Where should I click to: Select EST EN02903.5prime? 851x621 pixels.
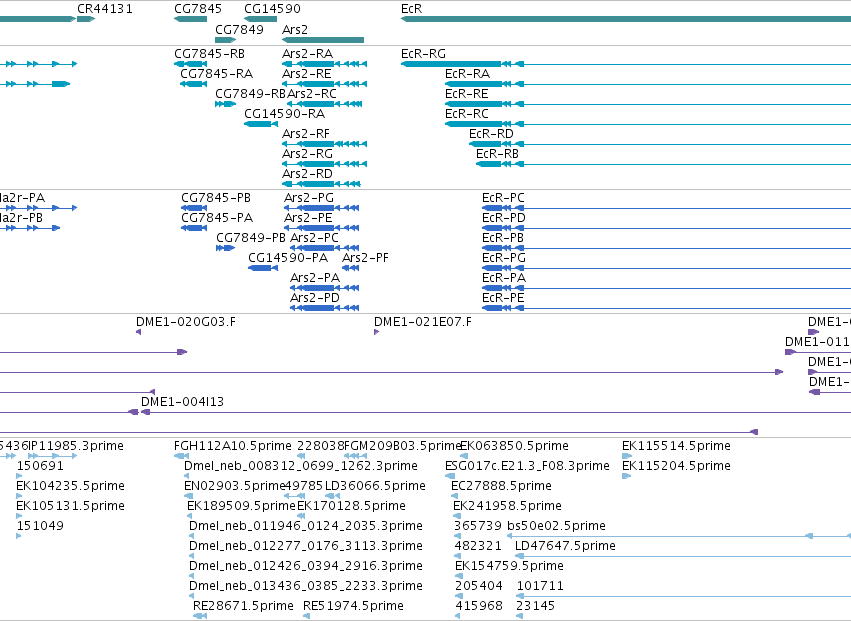pyautogui.click(x=235, y=486)
